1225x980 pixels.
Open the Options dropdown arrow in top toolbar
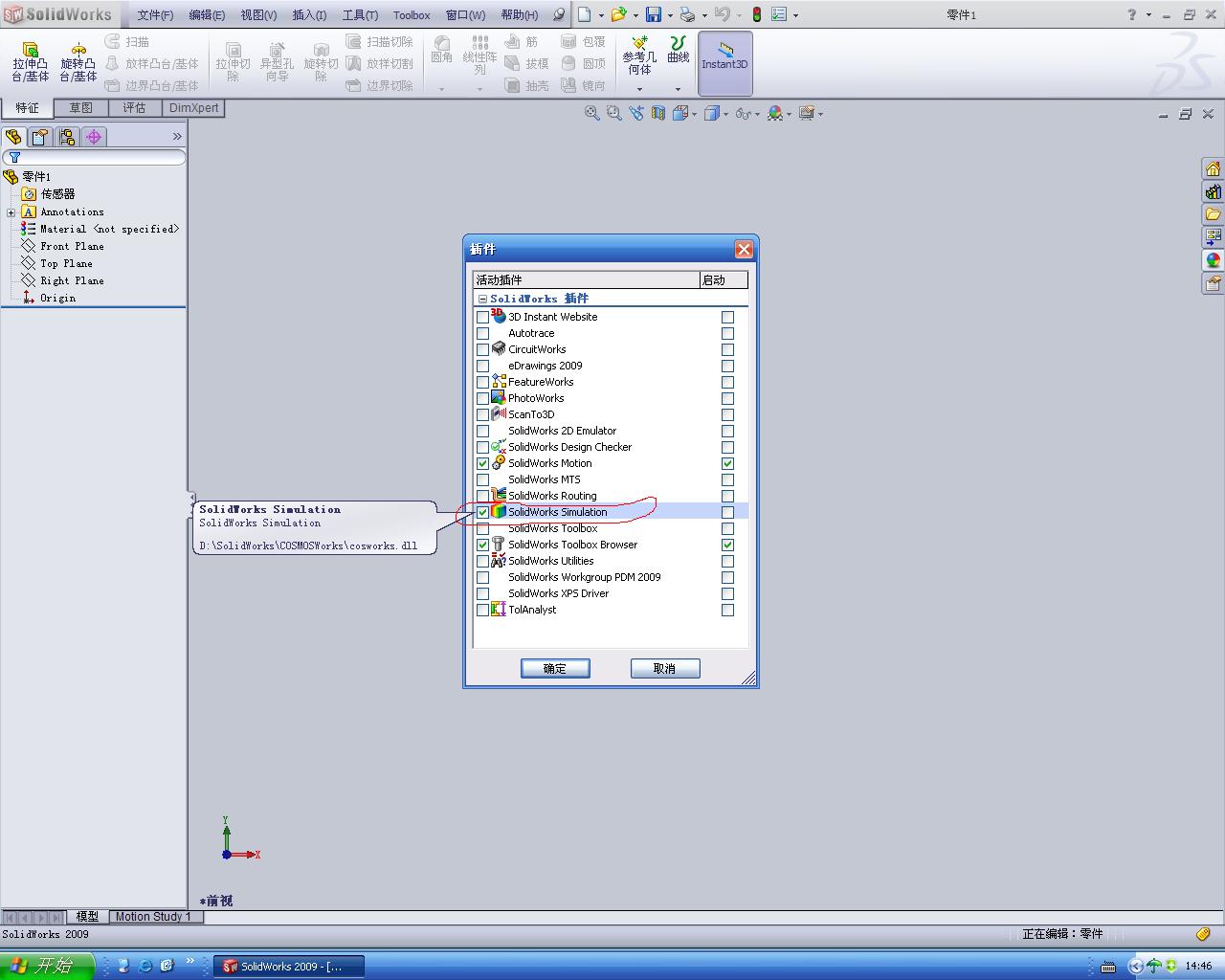(795, 15)
